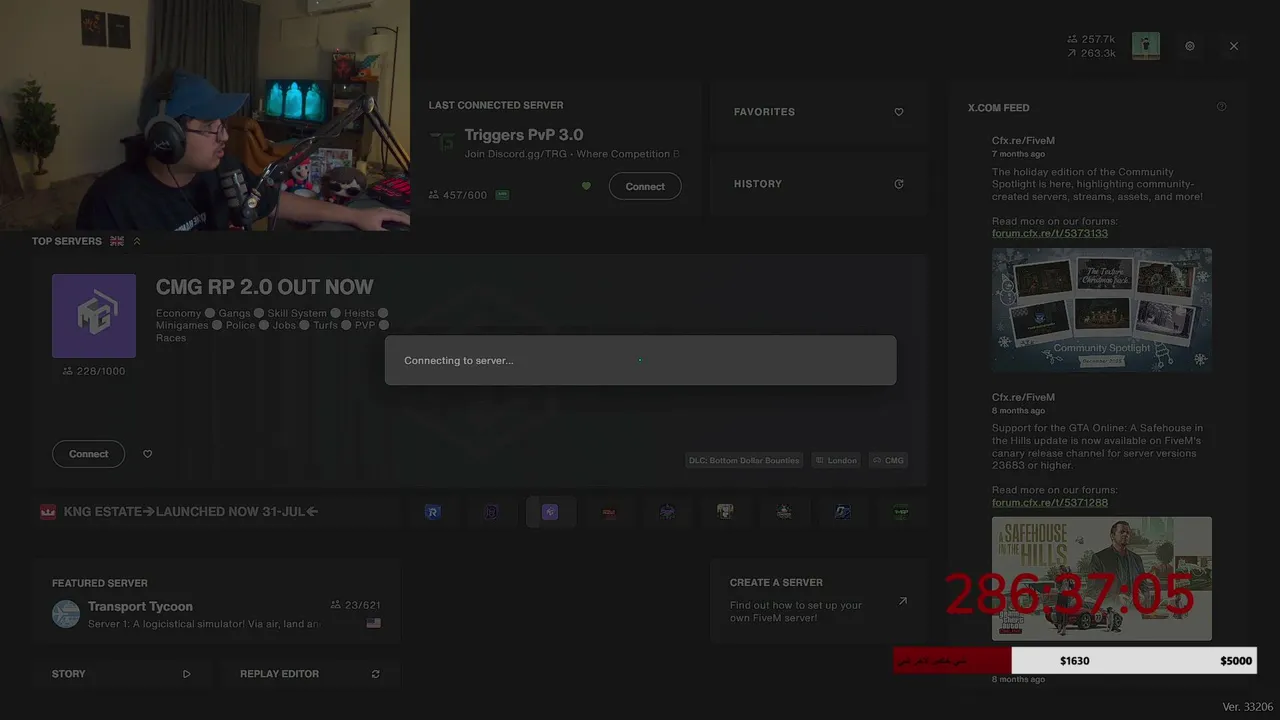1280x720 pixels.
Task: Click the Create a Server arrow icon
Action: click(903, 601)
